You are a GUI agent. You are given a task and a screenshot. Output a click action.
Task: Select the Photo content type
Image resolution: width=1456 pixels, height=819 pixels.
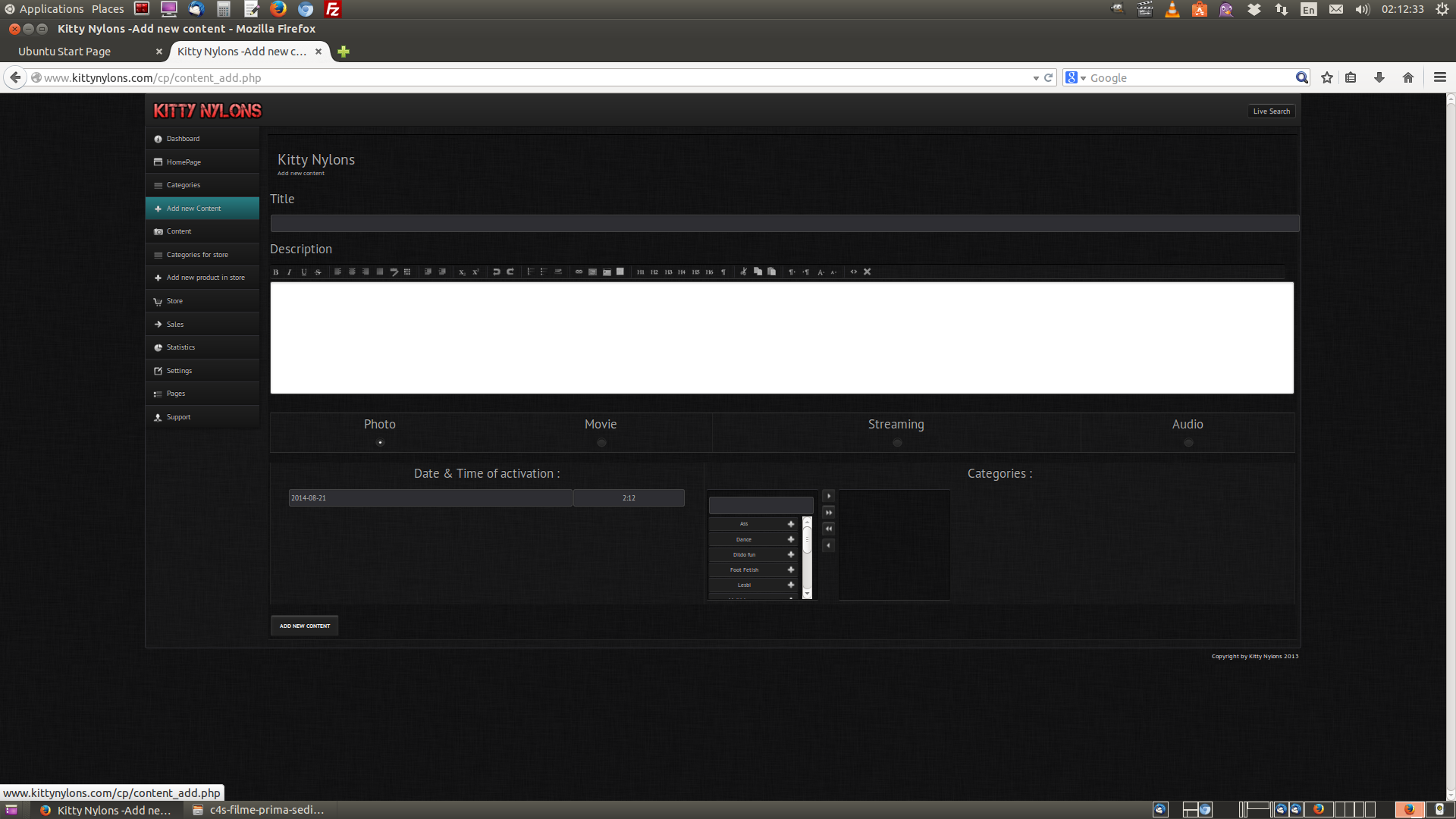coord(381,443)
